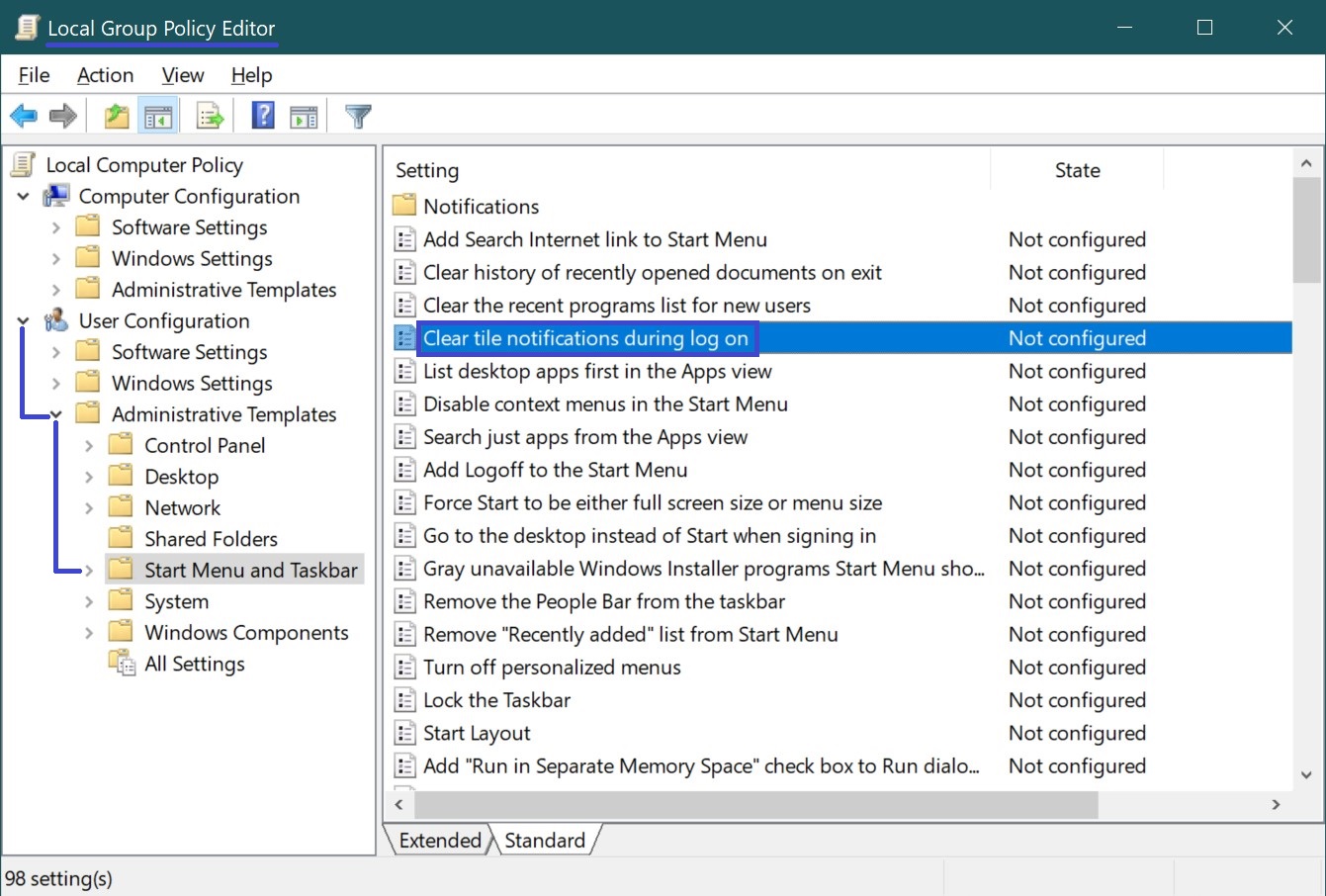Open the View menu
The image size is (1326, 896).
[x=183, y=75]
